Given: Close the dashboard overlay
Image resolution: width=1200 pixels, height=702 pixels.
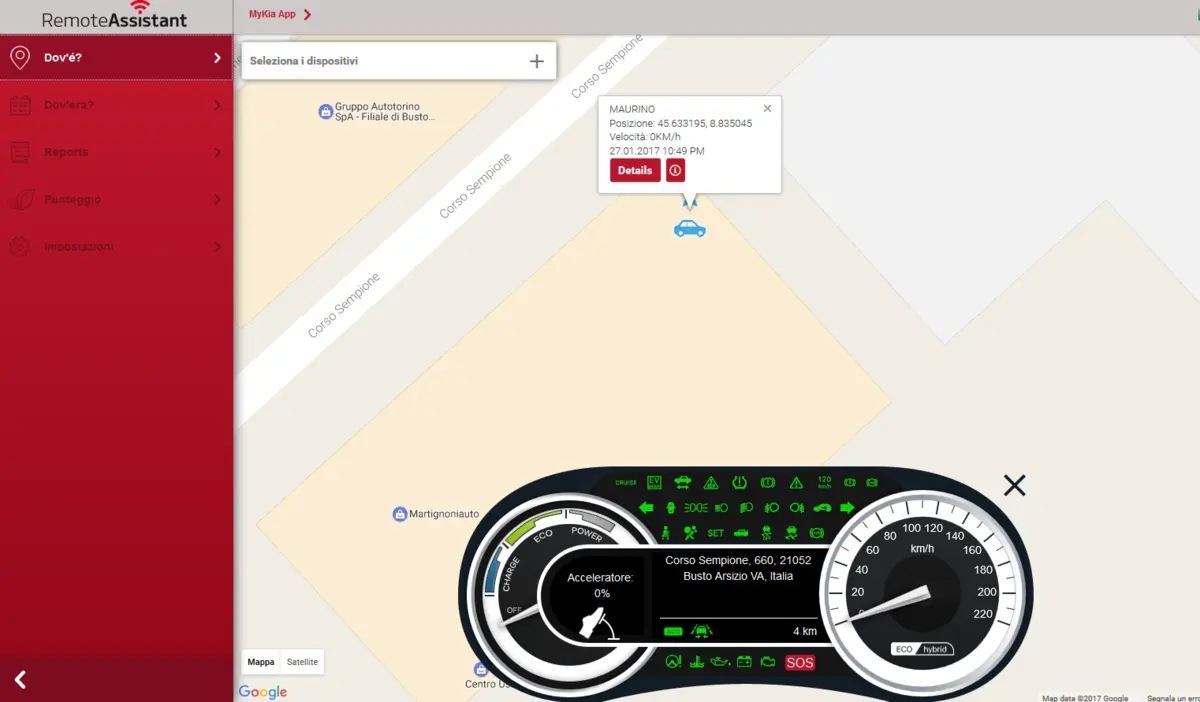Looking at the screenshot, I should (x=1015, y=485).
